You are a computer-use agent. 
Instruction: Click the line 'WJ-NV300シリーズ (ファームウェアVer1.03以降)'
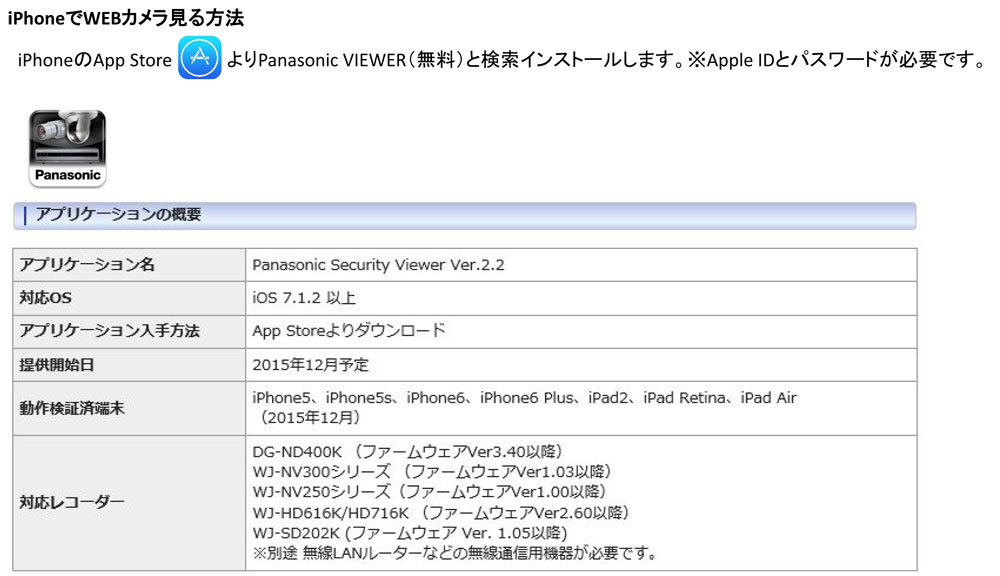pos(433,472)
